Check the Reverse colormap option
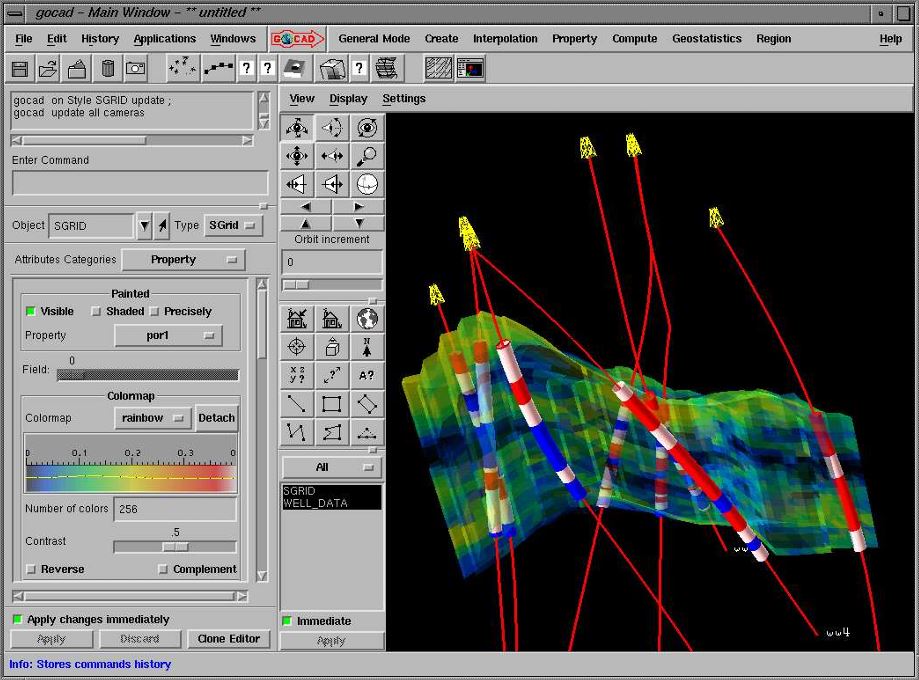Viewport: 919px width, 680px height. 31,569
